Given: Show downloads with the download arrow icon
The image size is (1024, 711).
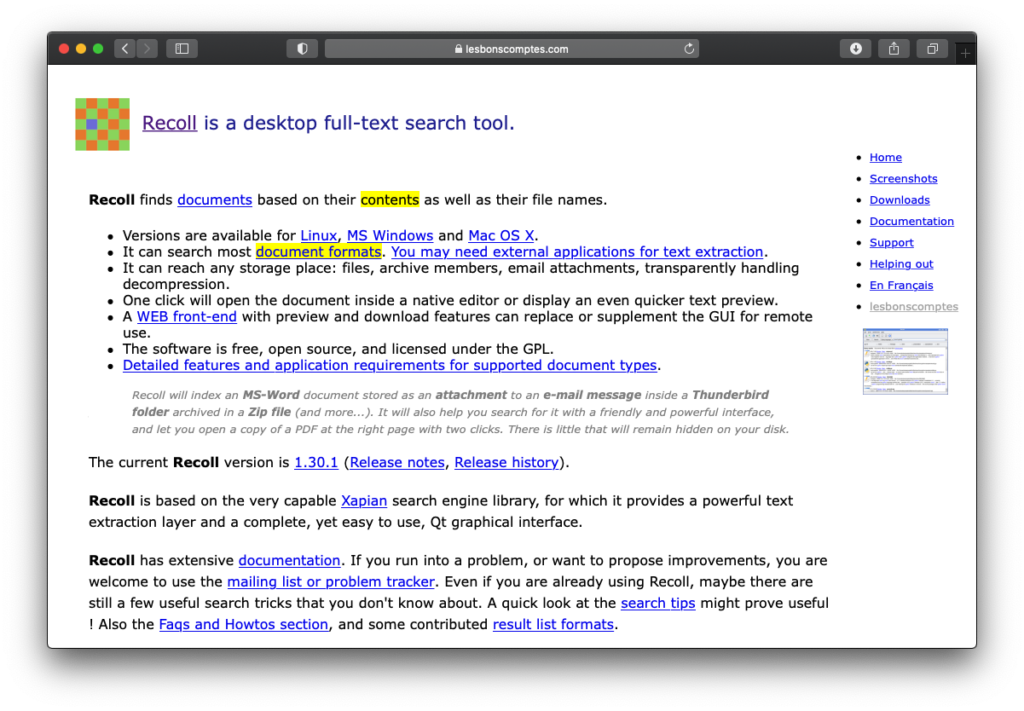Looking at the screenshot, I should click(856, 48).
